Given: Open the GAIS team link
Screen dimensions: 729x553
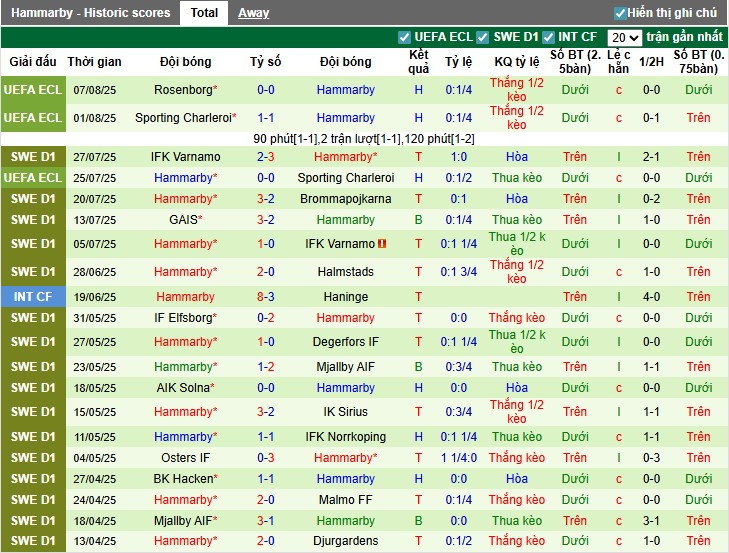Looking at the screenshot, I should point(186,220).
